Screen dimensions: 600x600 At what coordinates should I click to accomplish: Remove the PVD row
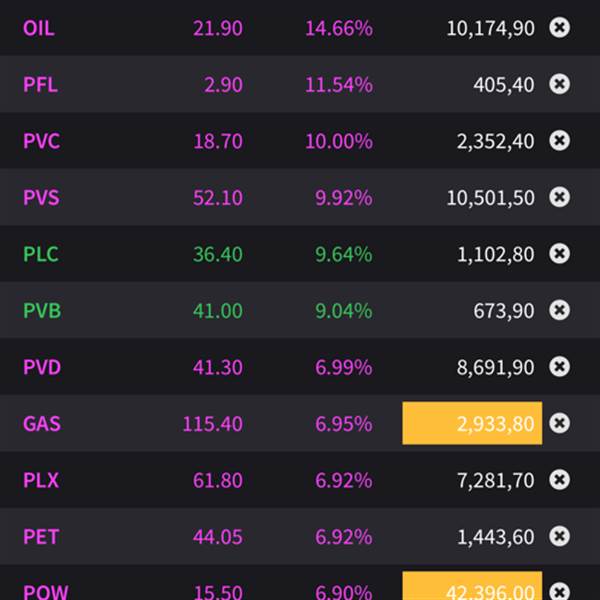[560, 367]
